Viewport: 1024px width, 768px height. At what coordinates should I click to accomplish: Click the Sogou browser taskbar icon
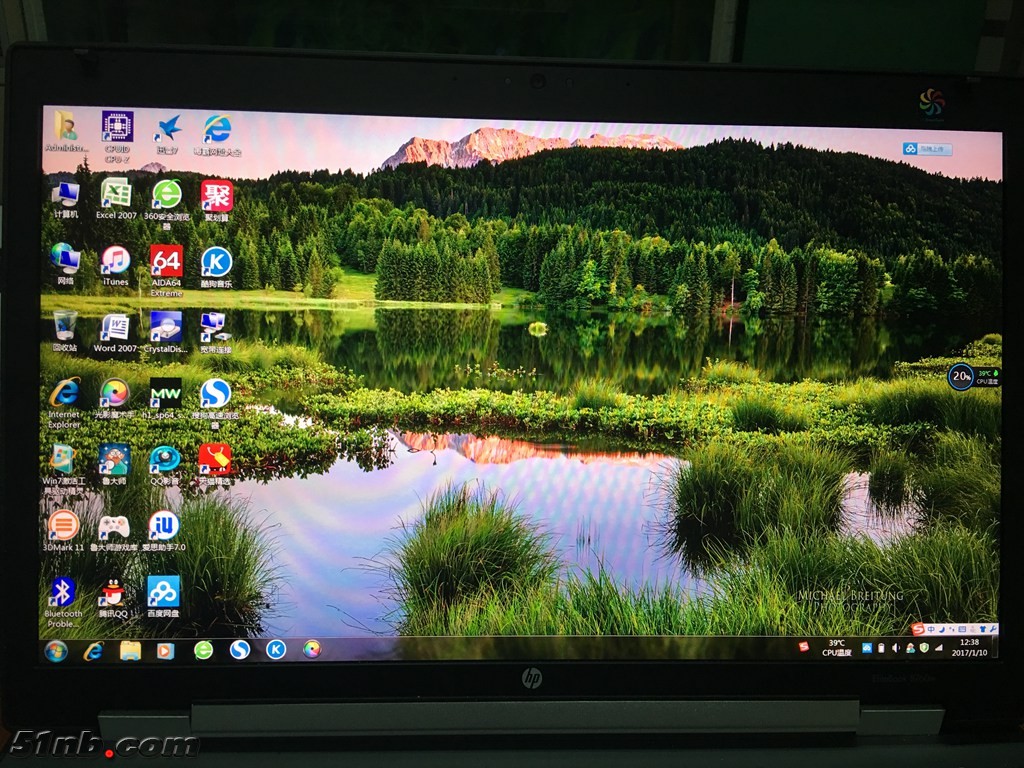239,650
